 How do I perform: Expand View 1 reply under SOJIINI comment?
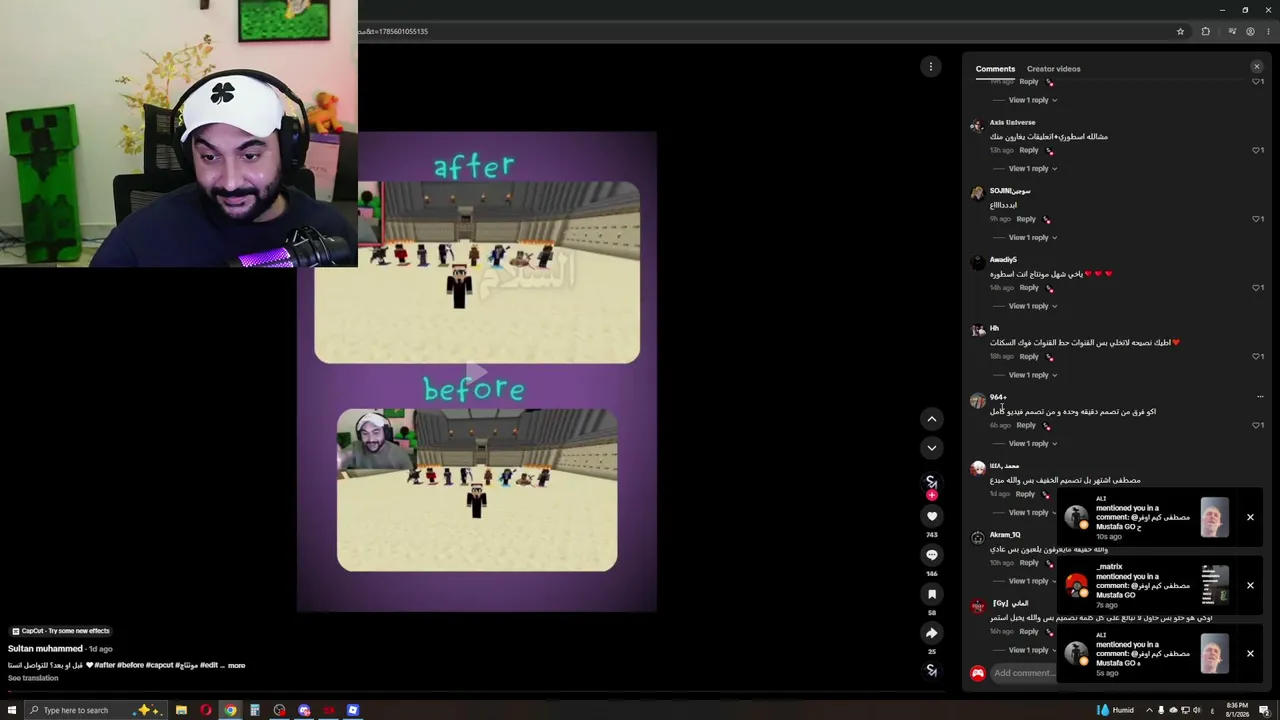click(1032, 238)
